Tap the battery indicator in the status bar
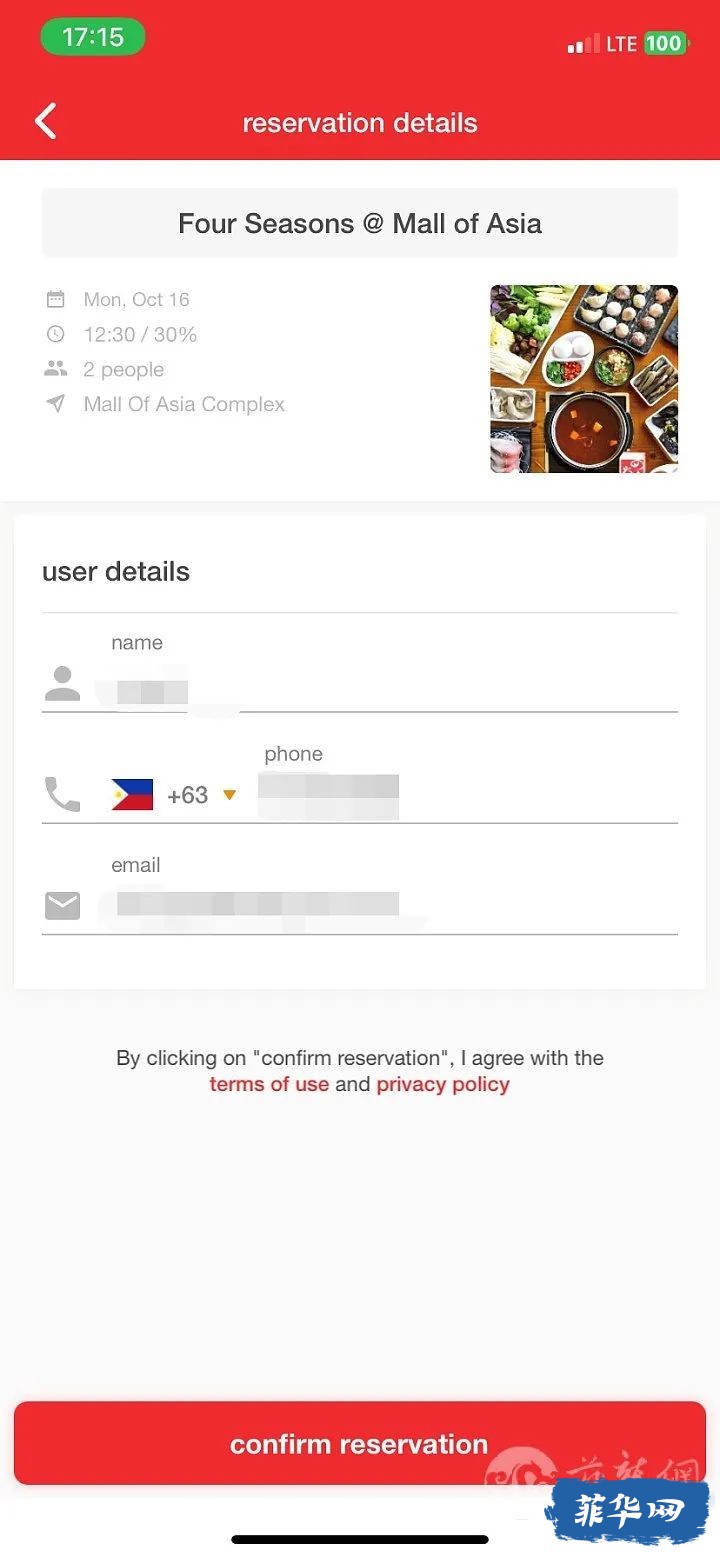 (x=664, y=43)
